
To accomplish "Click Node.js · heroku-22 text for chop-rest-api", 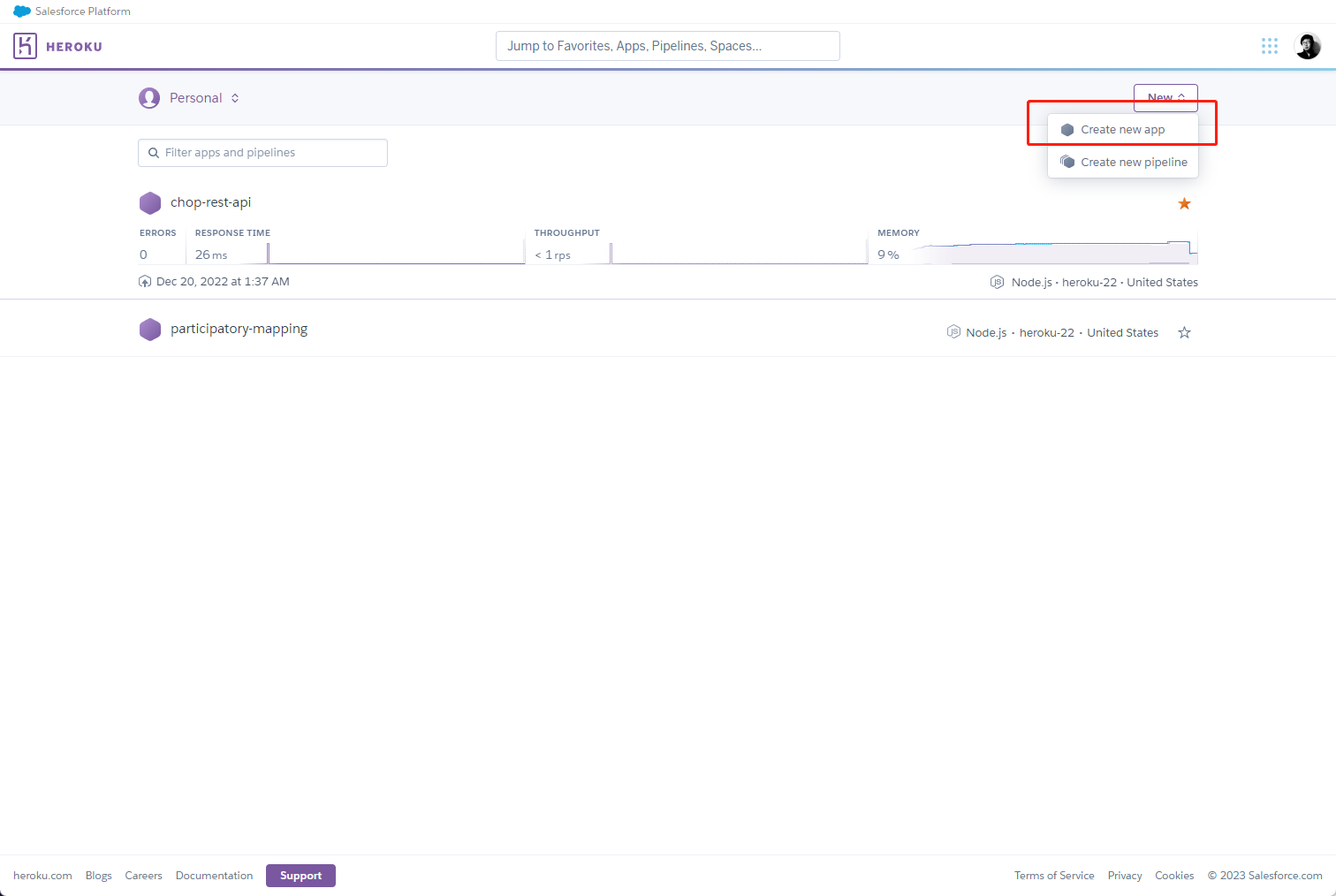I will (1064, 283).
